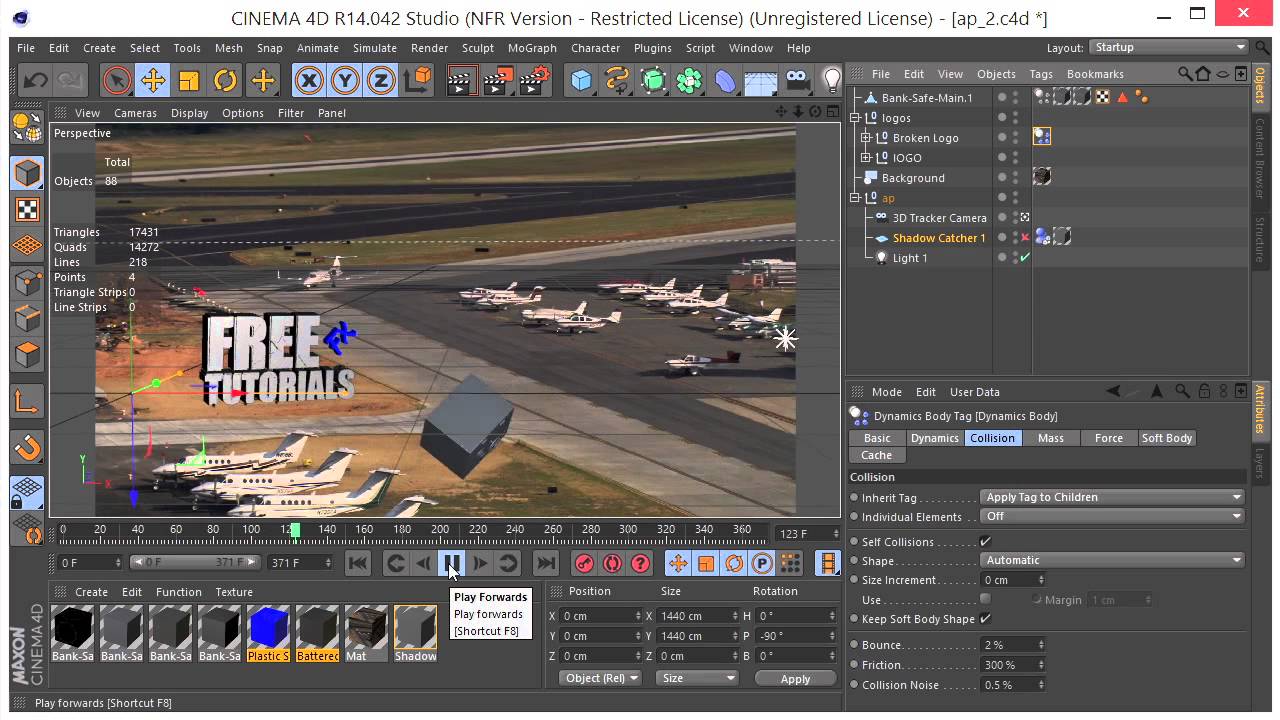Open the timeline filmstrip layout icon
The height and width of the screenshot is (720, 1280).
click(x=828, y=564)
